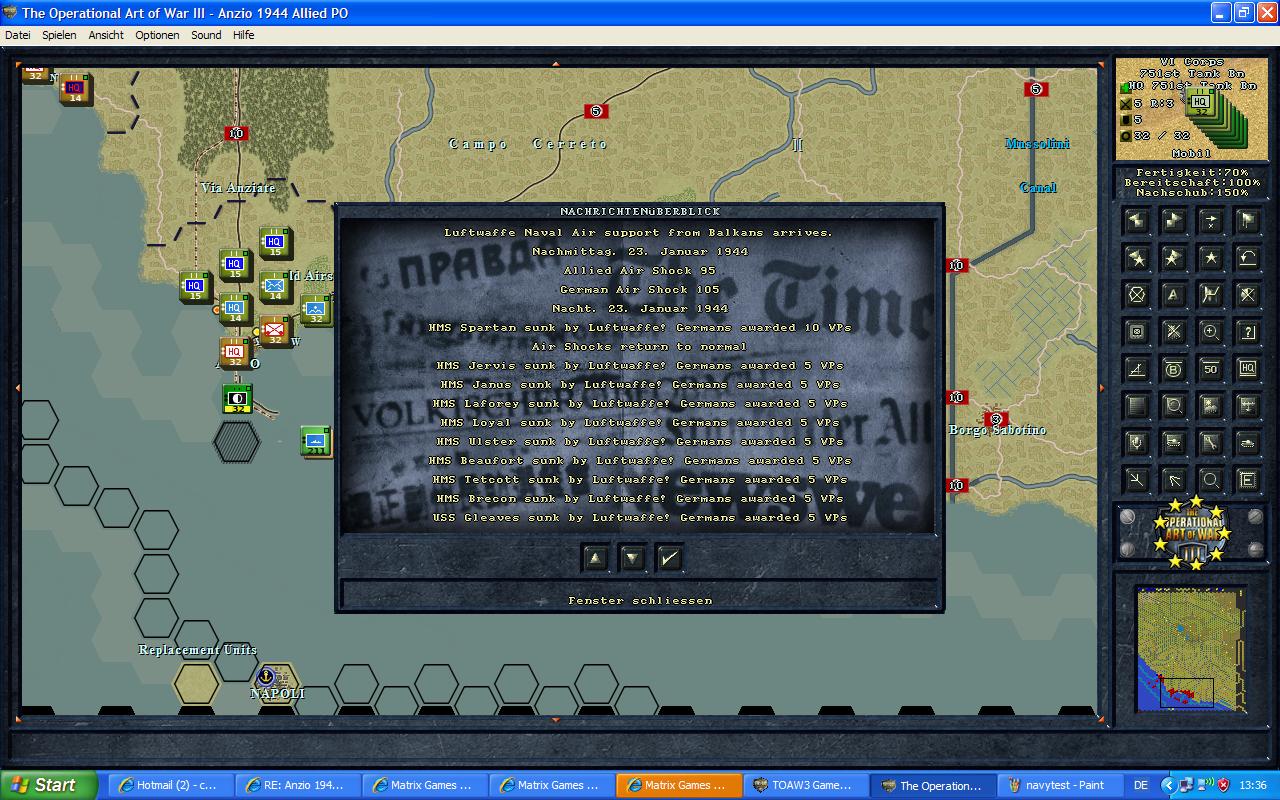The height and width of the screenshot is (800, 1280).
Task: Click the Nachschub:150% readout
Action: tap(1190, 192)
